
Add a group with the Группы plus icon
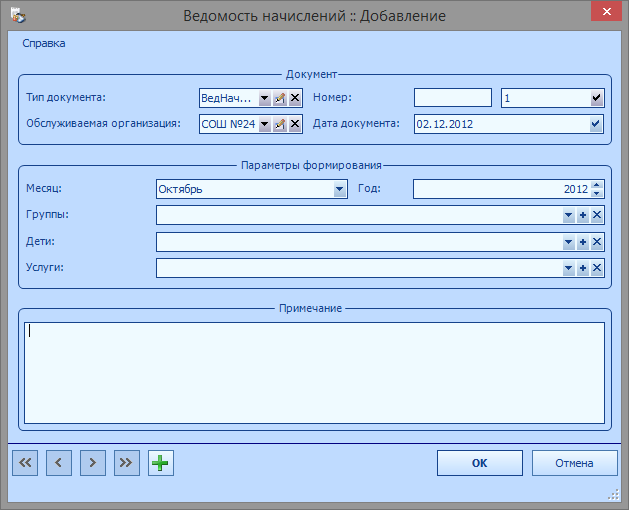tap(583, 215)
